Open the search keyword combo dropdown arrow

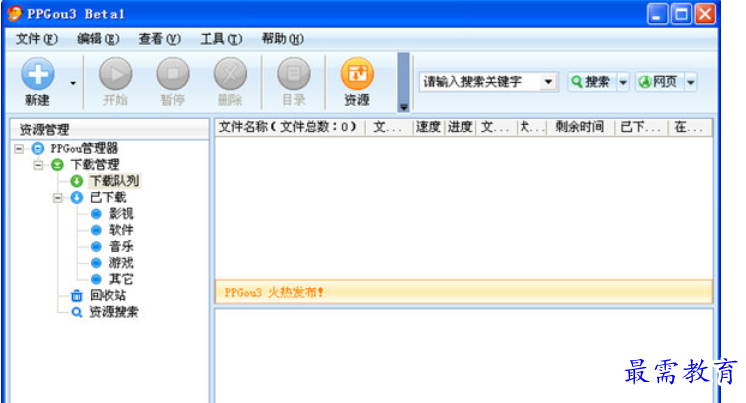coord(549,82)
